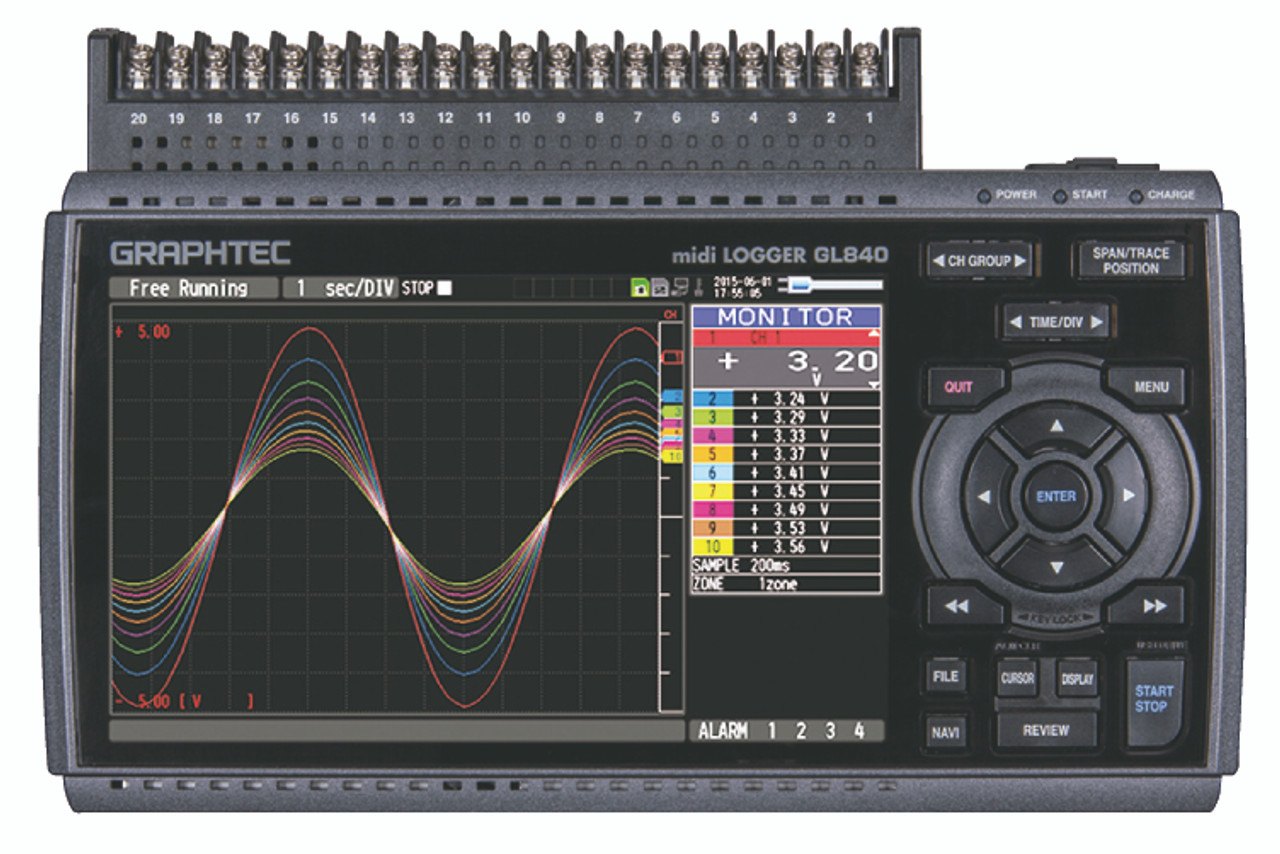
Task: Click the green SD card status icon
Action: pos(639,285)
